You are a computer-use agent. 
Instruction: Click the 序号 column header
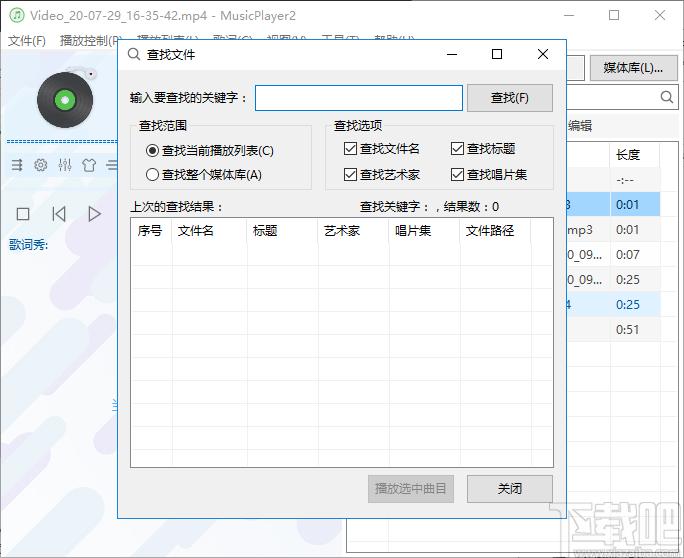click(151, 230)
